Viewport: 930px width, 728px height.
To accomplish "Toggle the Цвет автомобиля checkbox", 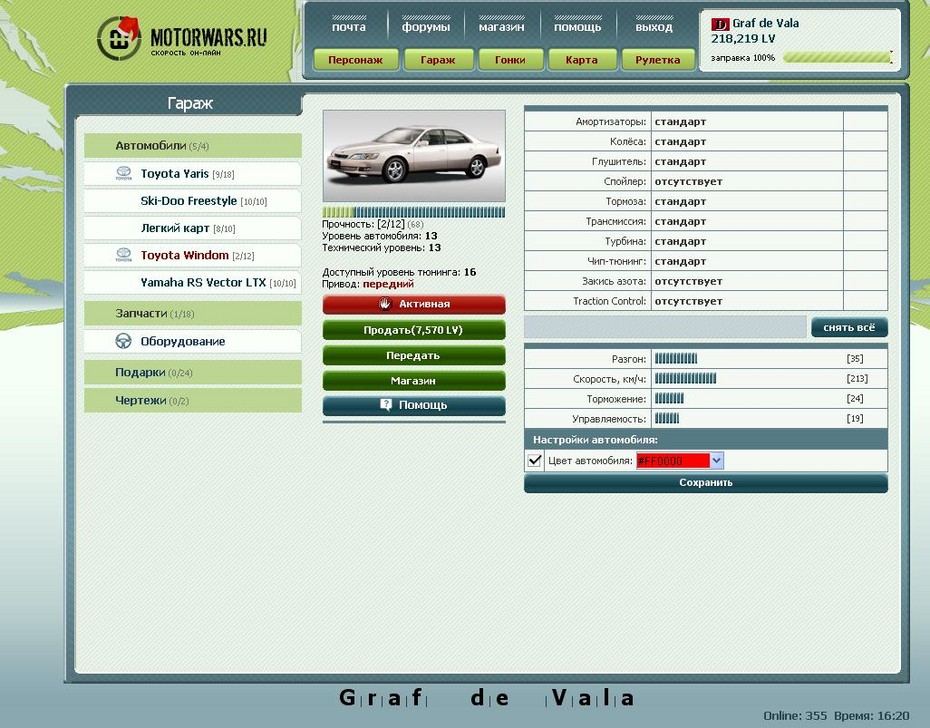I will click(x=534, y=460).
